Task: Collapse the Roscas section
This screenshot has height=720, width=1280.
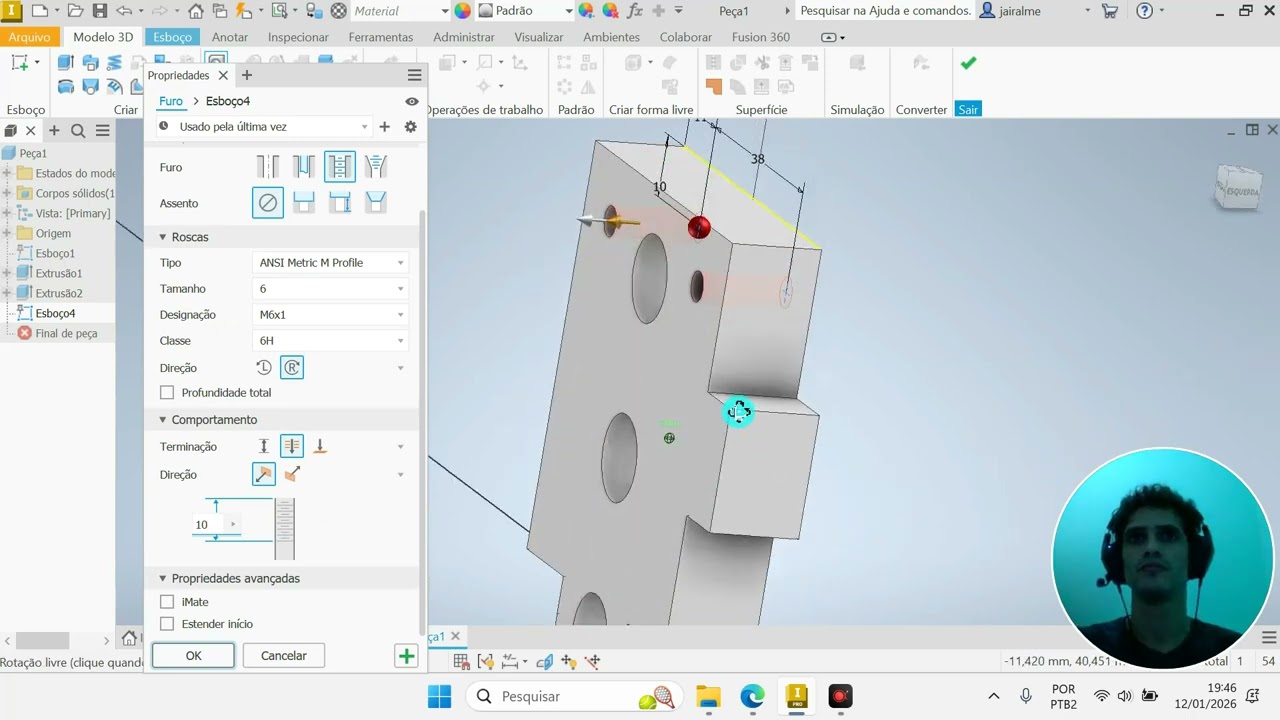Action: pyautogui.click(x=163, y=237)
